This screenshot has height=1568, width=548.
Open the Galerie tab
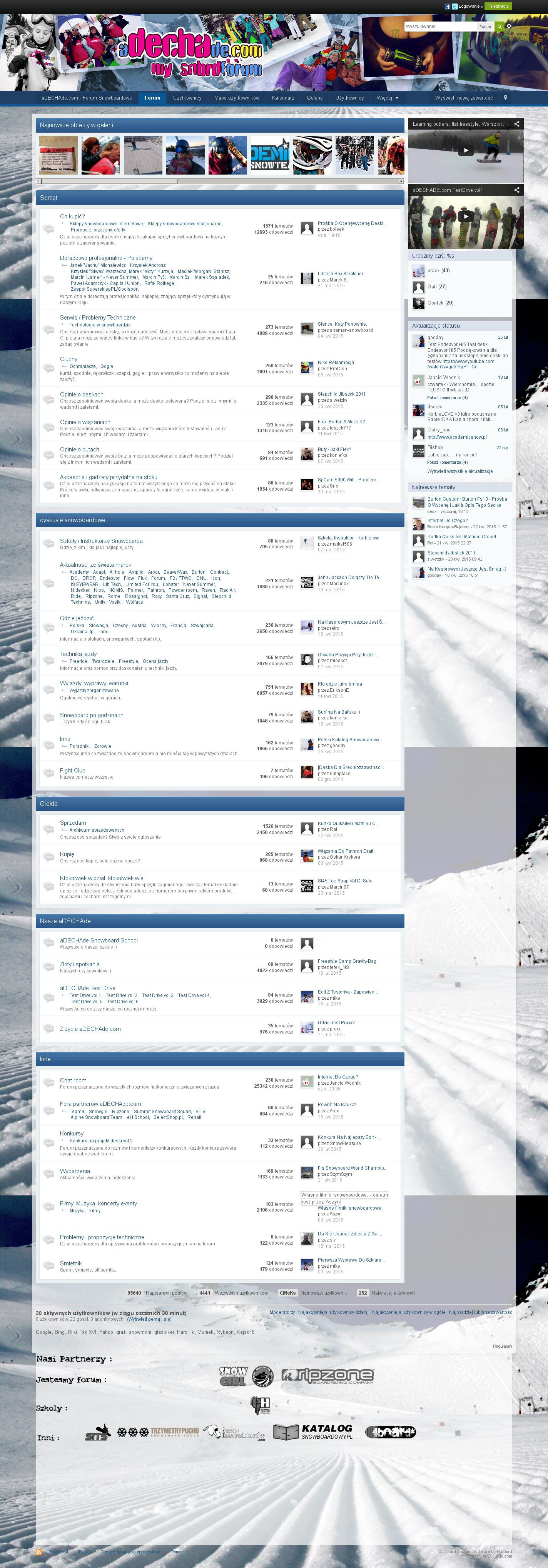[x=315, y=98]
